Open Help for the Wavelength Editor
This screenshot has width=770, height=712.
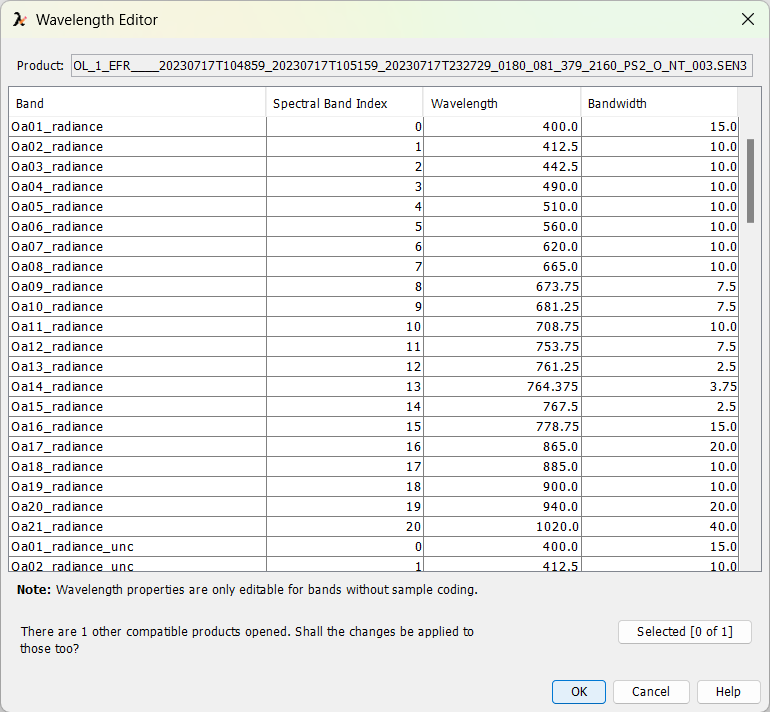pyautogui.click(x=728, y=692)
